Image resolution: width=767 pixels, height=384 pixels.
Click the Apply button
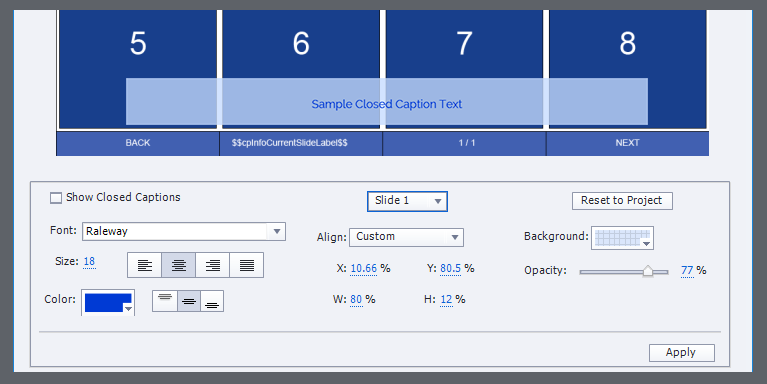(681, 353)
